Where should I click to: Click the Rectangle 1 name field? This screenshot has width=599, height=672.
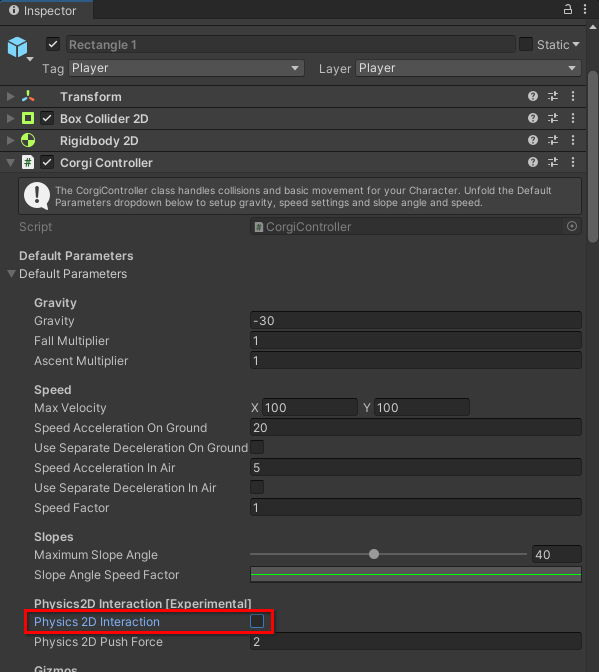click(x=291, y=44)
